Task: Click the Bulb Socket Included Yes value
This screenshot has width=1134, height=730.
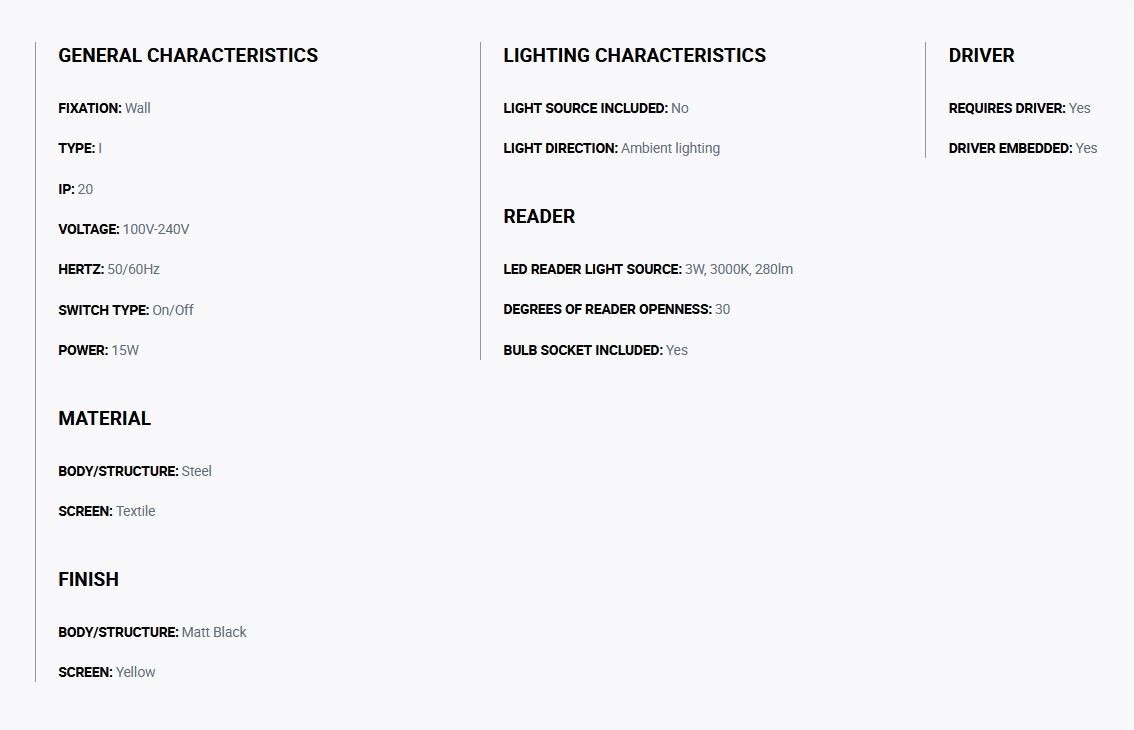Action: pyautogui.click(x=677, y=350)
